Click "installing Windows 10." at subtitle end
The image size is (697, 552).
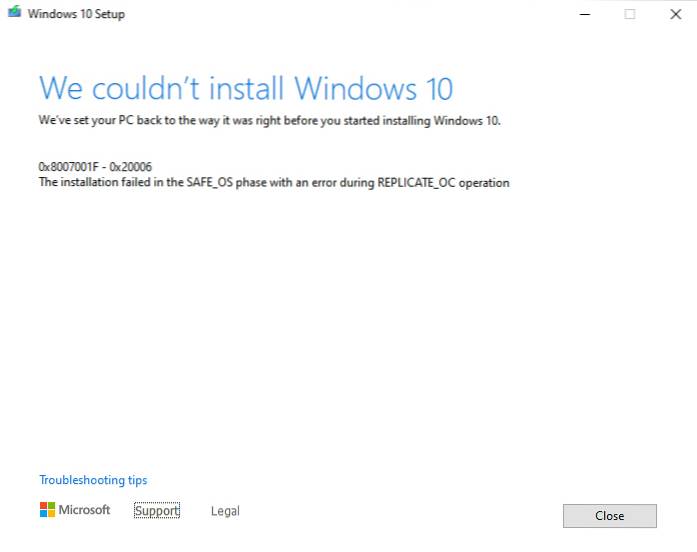pyautogui.click(x=442, y=121)
